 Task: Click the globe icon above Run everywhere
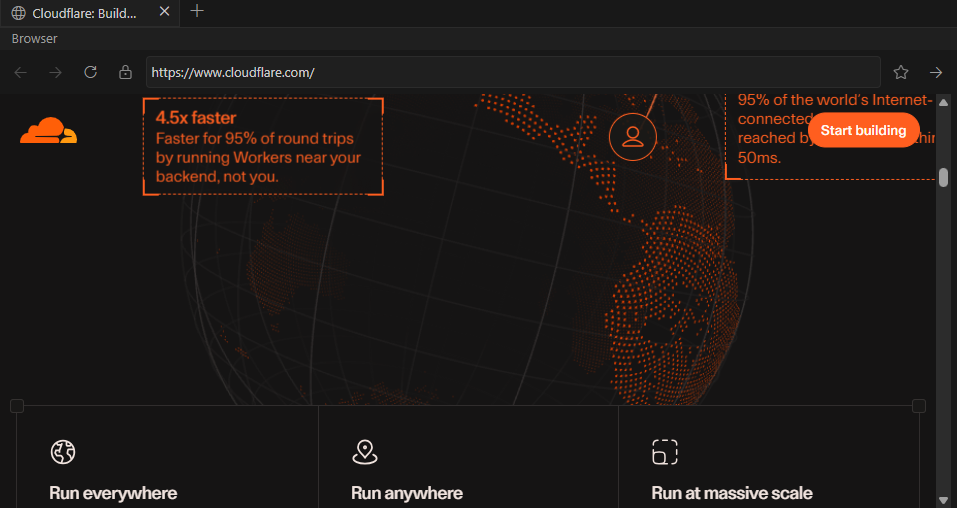(x=63, y=452)
